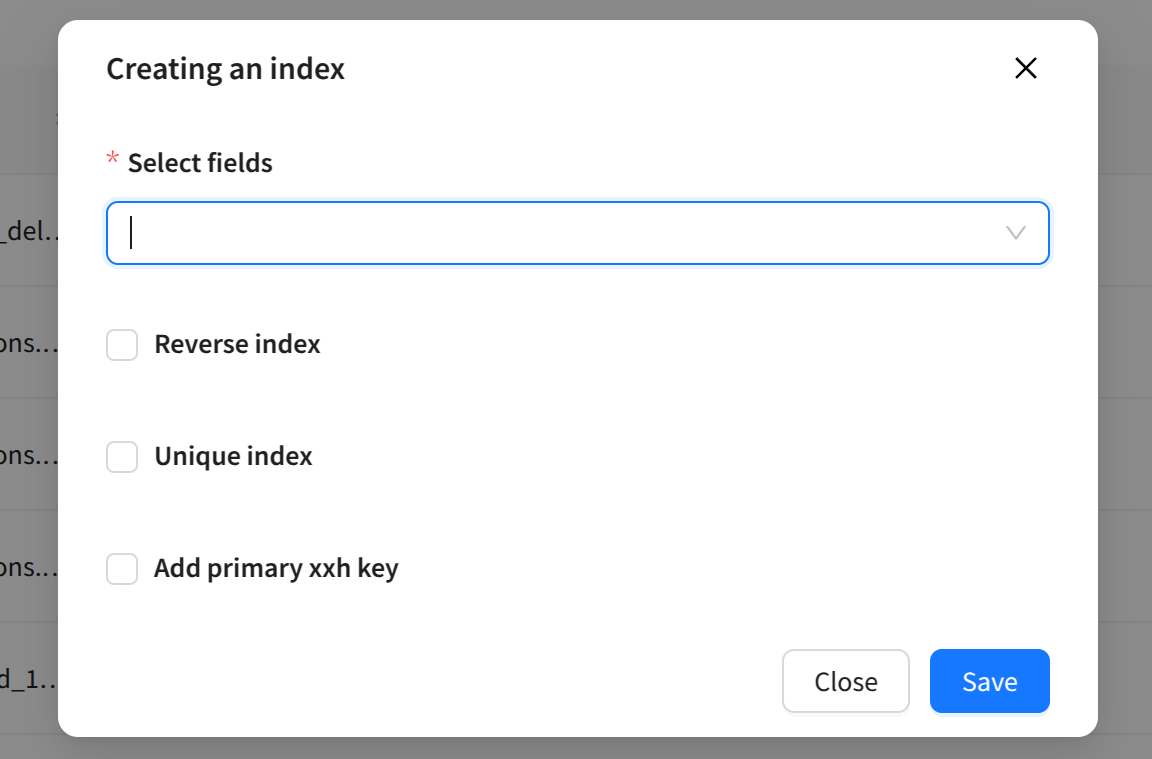The height and width of the screenshot is (759, 1152).
Task: Select the topmost background "ons…" row
Action: tap(30, 345)
